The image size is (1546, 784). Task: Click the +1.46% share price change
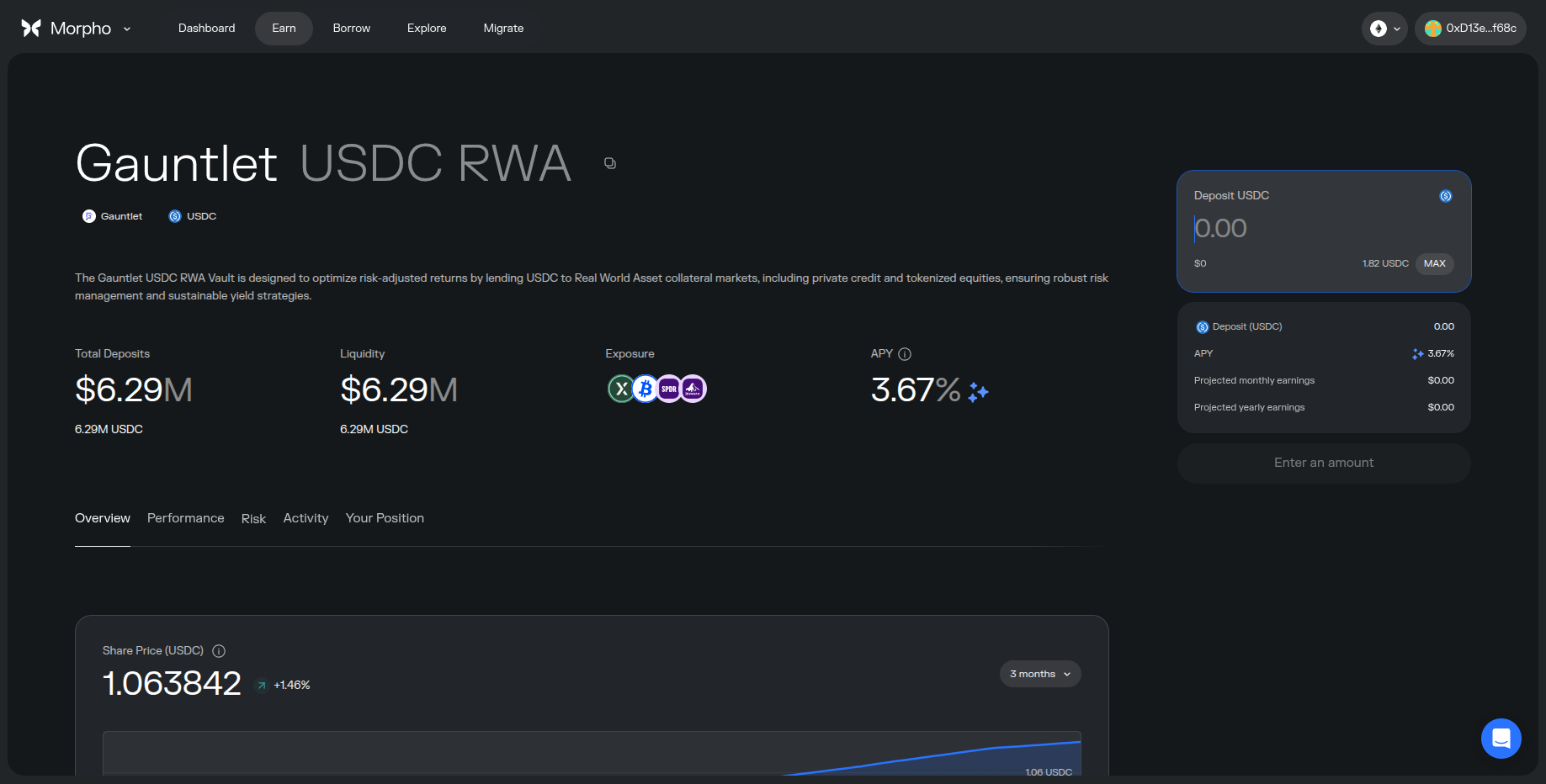pos(292,685)
